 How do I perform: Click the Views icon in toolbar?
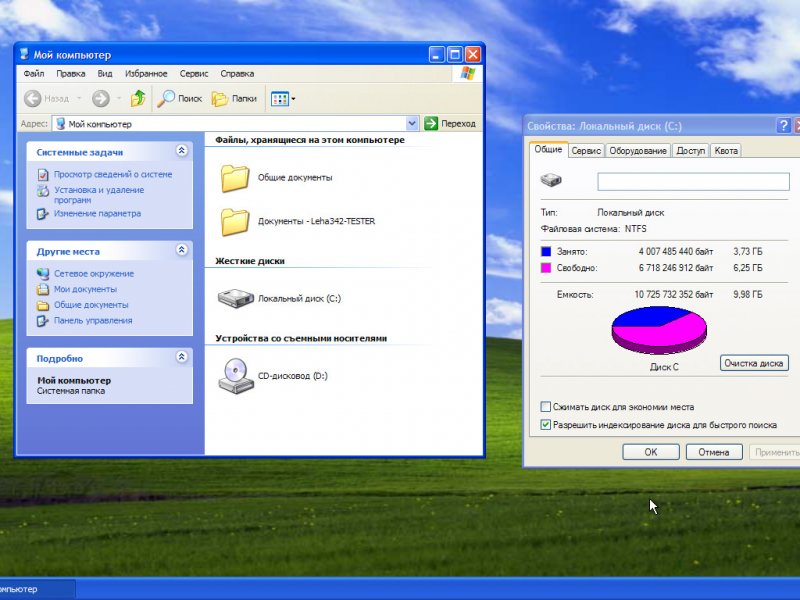(280, 98)
